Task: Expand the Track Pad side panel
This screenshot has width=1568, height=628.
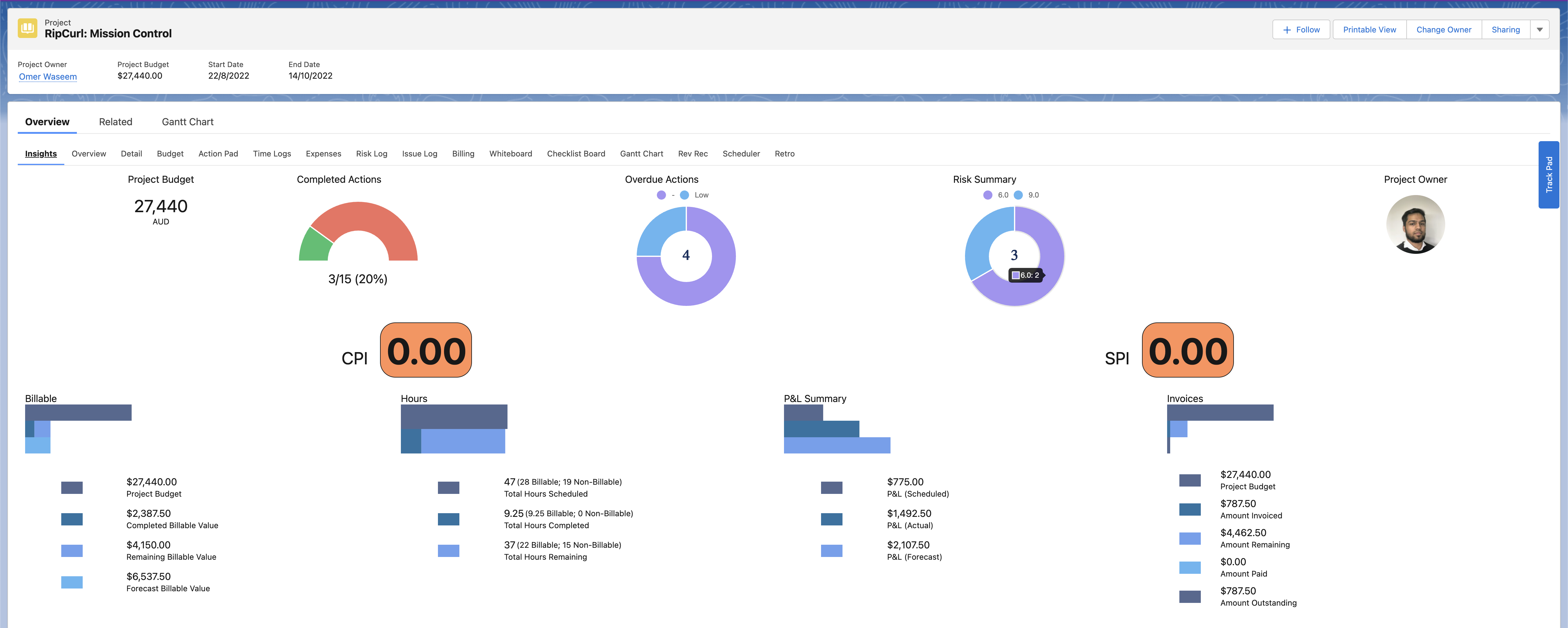Action: point(1549,175)
